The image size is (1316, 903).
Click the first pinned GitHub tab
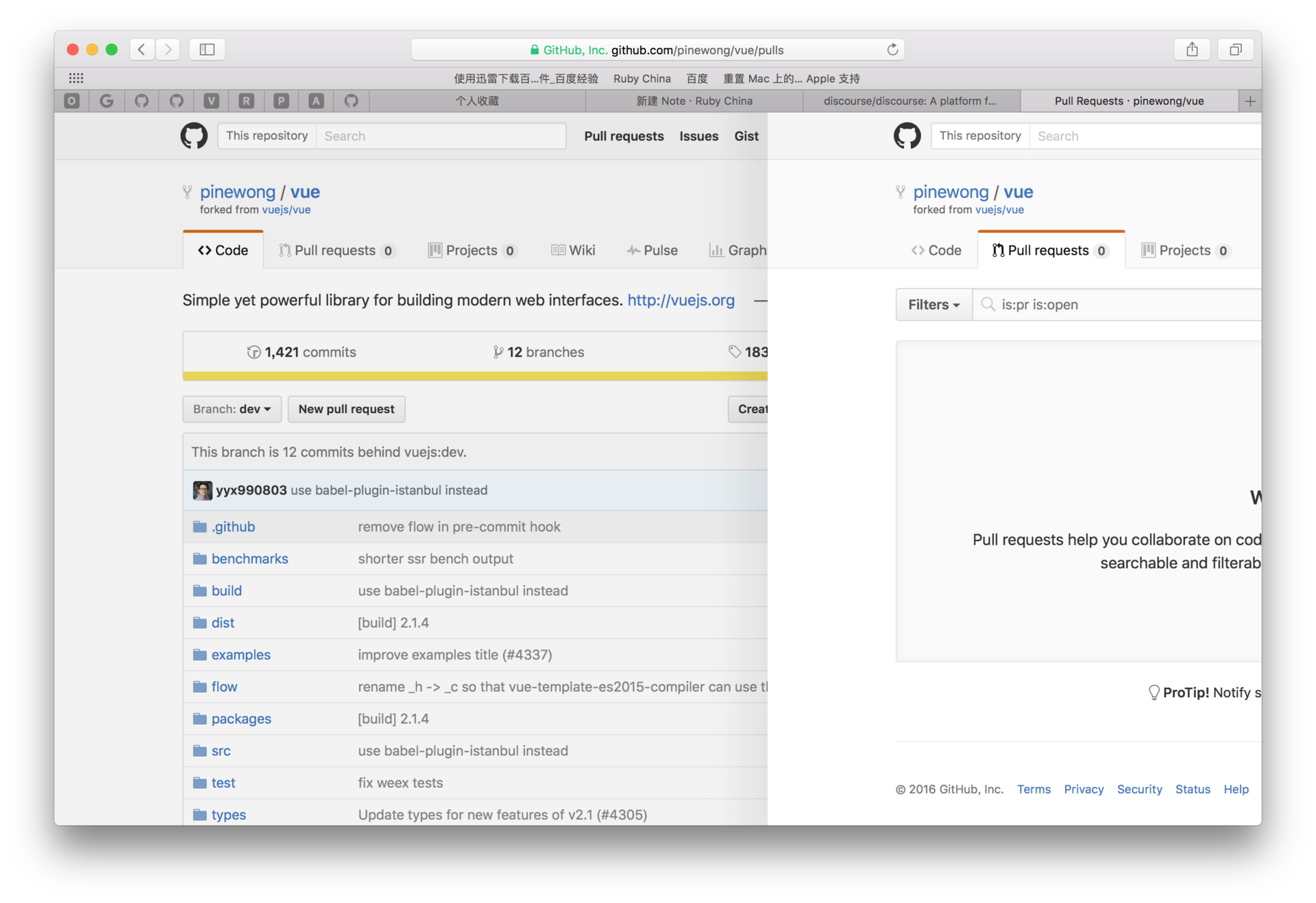142,101
